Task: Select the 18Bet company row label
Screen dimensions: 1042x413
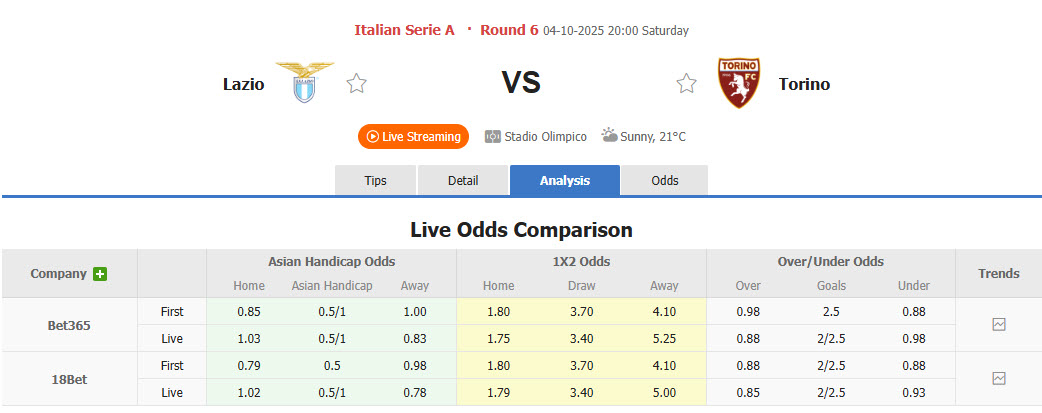Action: pos(69,378)
